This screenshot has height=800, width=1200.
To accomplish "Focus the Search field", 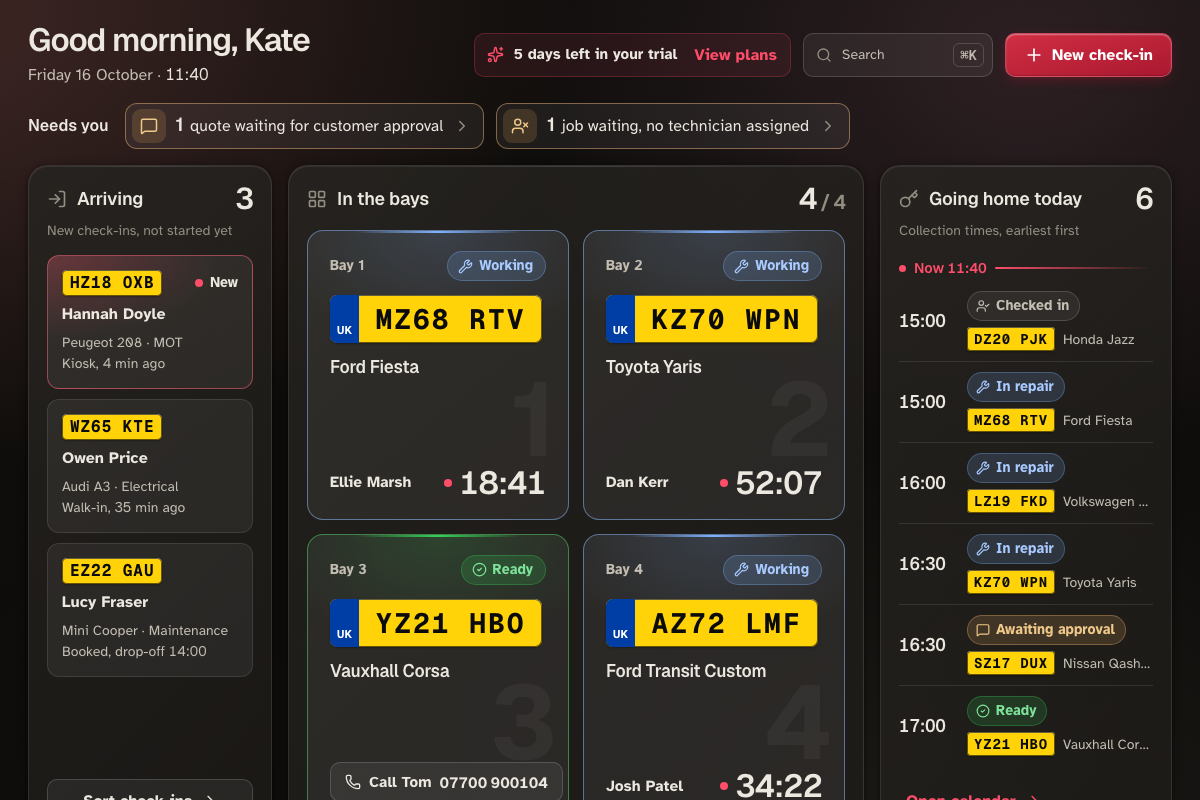I will coord(898,55).
